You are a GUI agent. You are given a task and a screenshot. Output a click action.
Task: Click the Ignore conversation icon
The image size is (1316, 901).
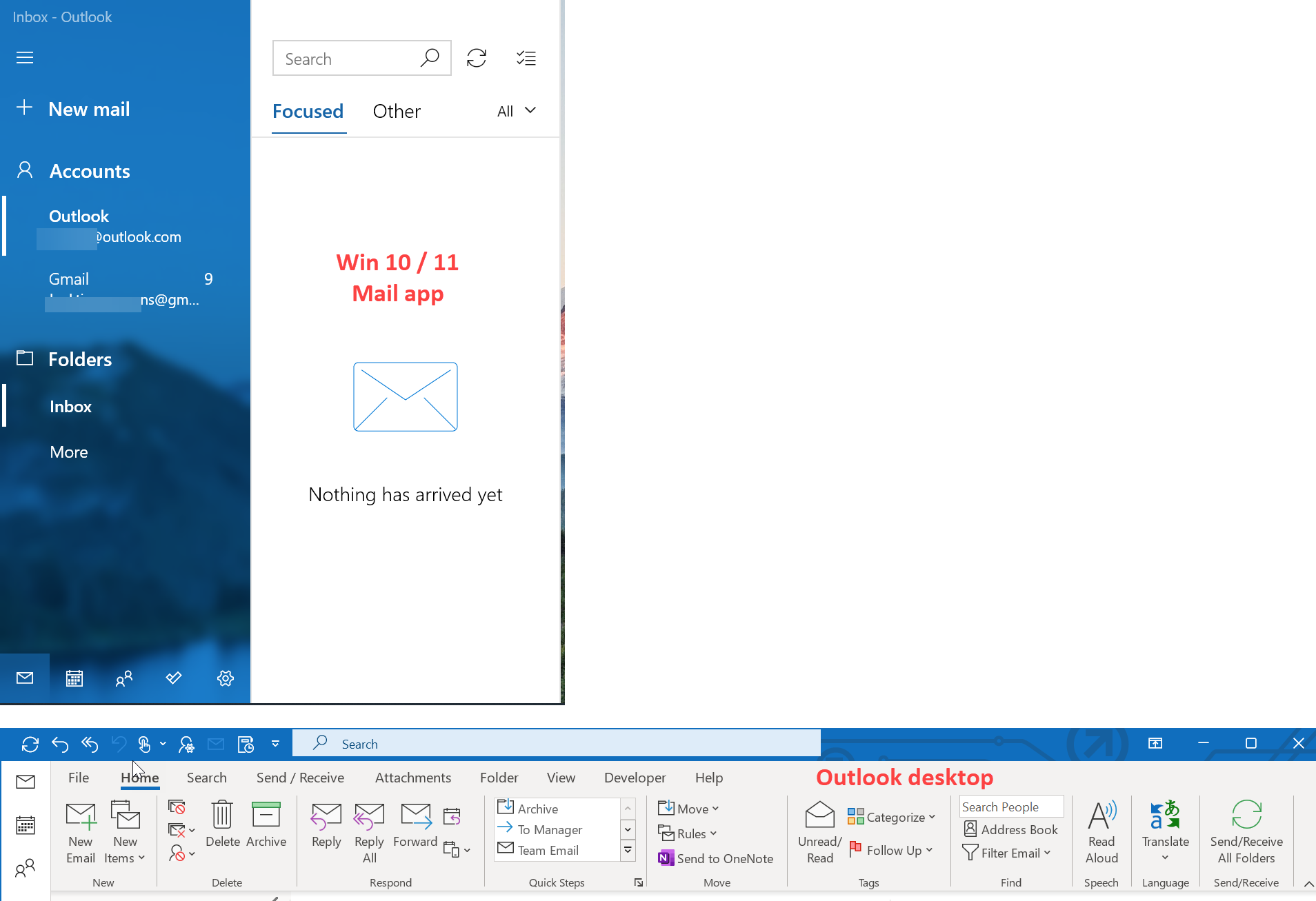[x=177, y=807]
